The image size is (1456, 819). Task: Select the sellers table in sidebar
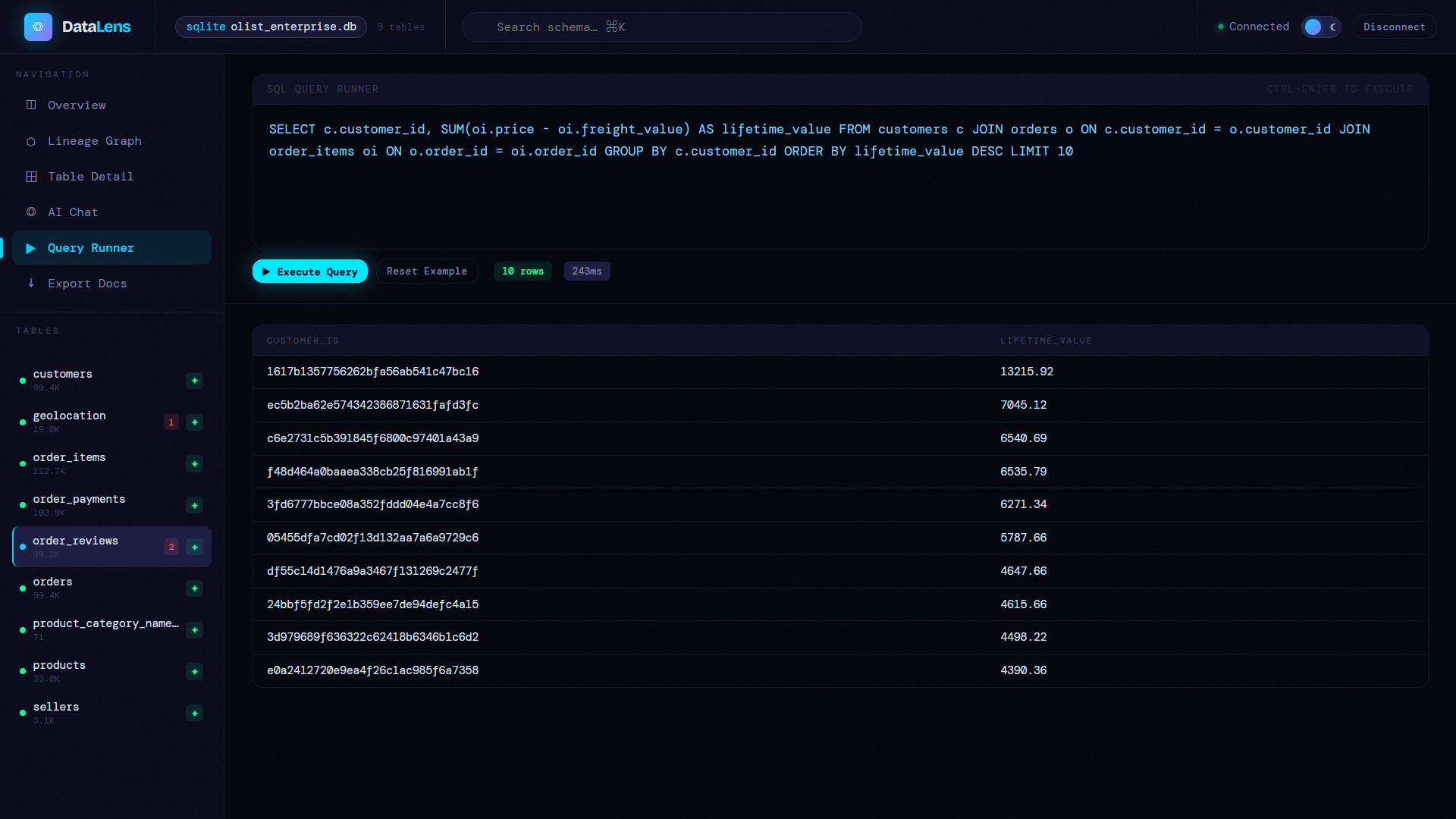[111, 714]
